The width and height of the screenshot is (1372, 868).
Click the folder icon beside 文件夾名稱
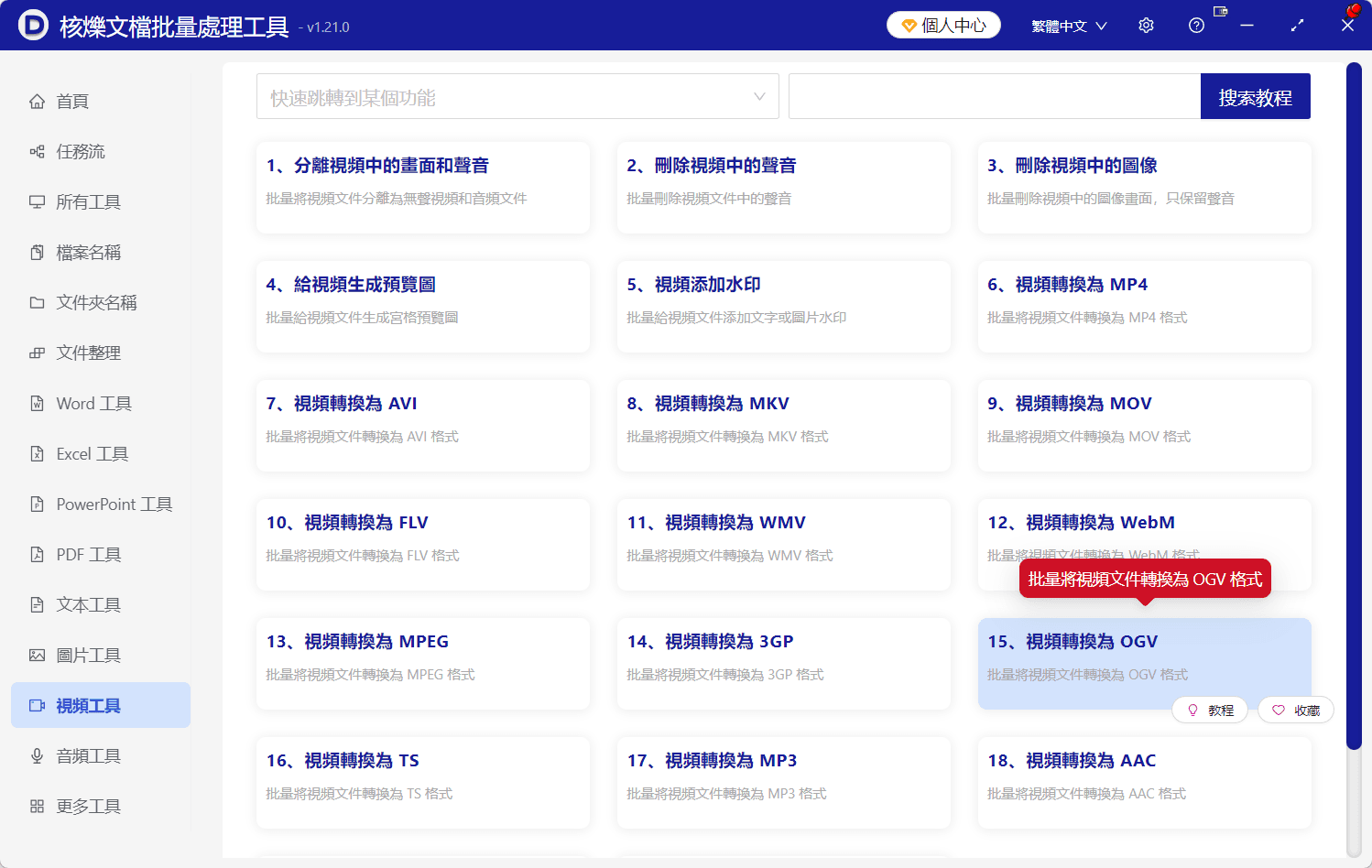pos(37,303)
